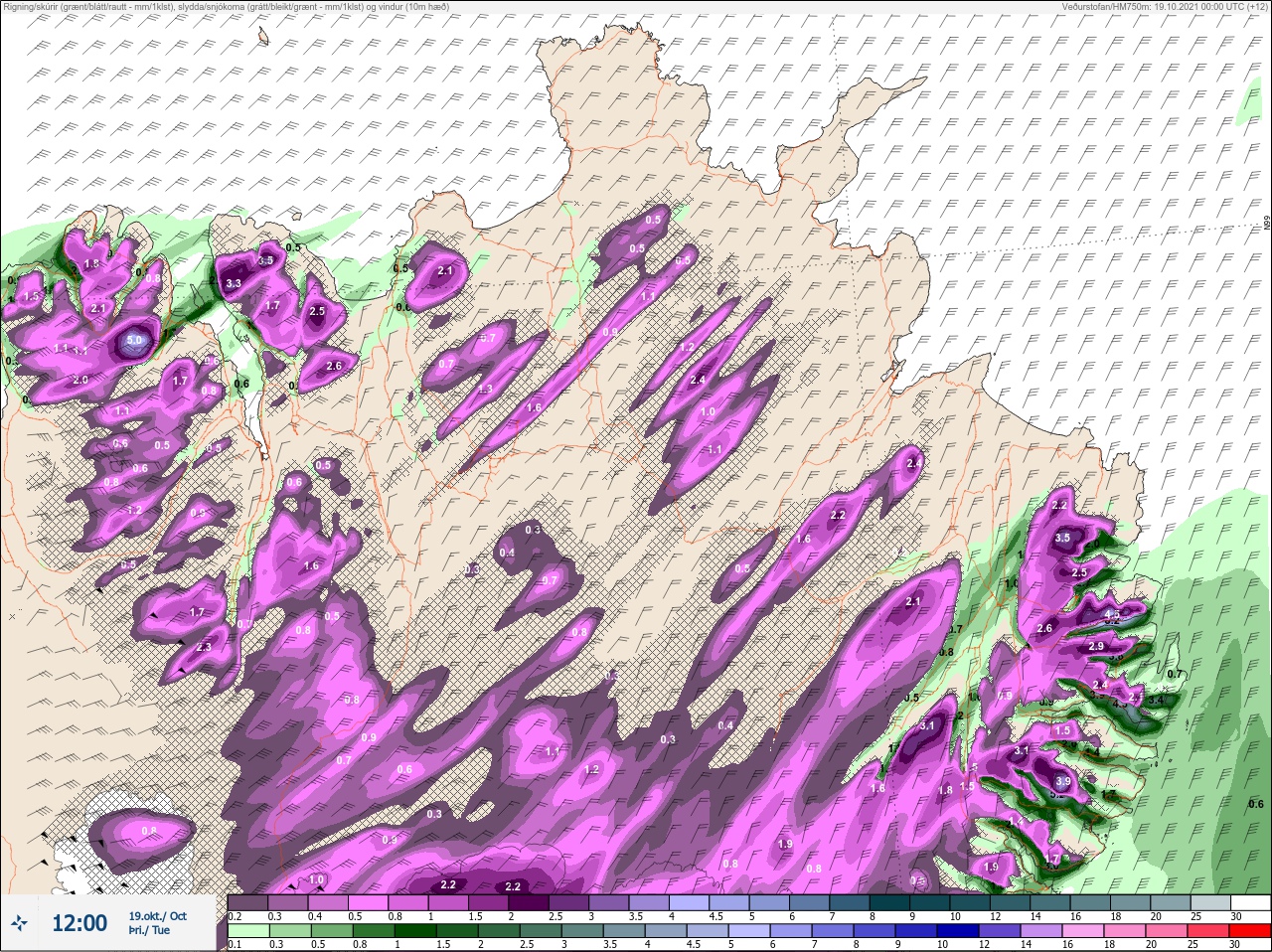Click the "1.3" value label on the map
This screenshot has width=1272, height=952.
(486, 389)
